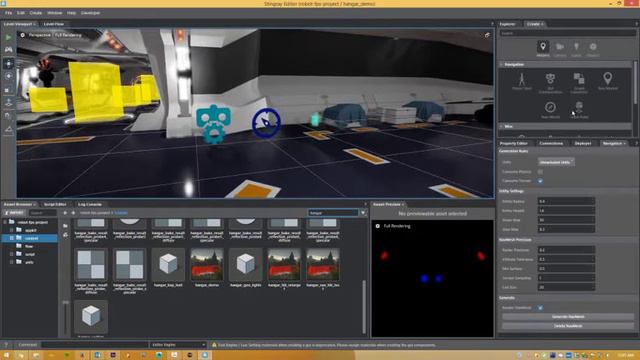Click the asset grid vertical scrollbar

point(364,306)
